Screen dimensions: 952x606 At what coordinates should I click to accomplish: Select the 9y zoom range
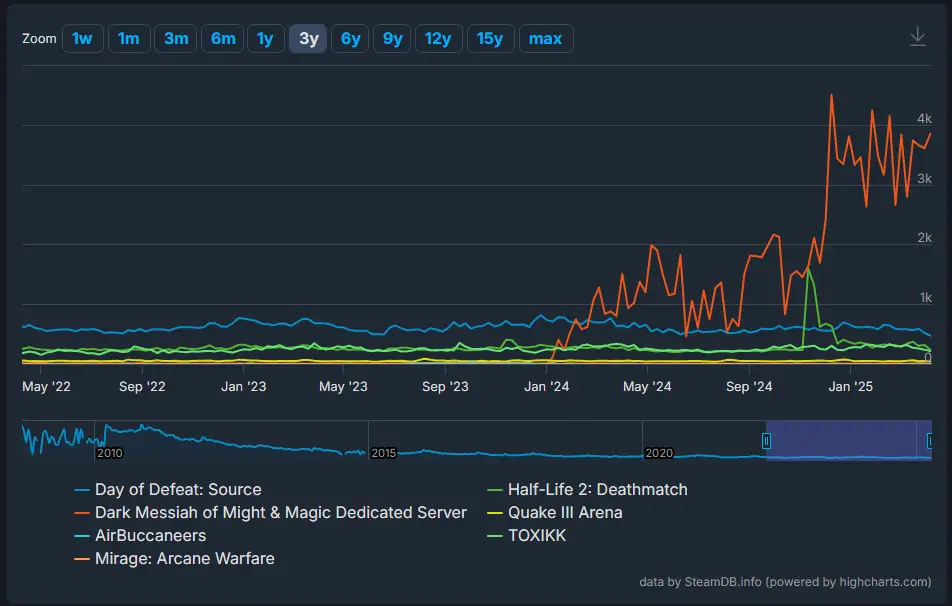392,38
